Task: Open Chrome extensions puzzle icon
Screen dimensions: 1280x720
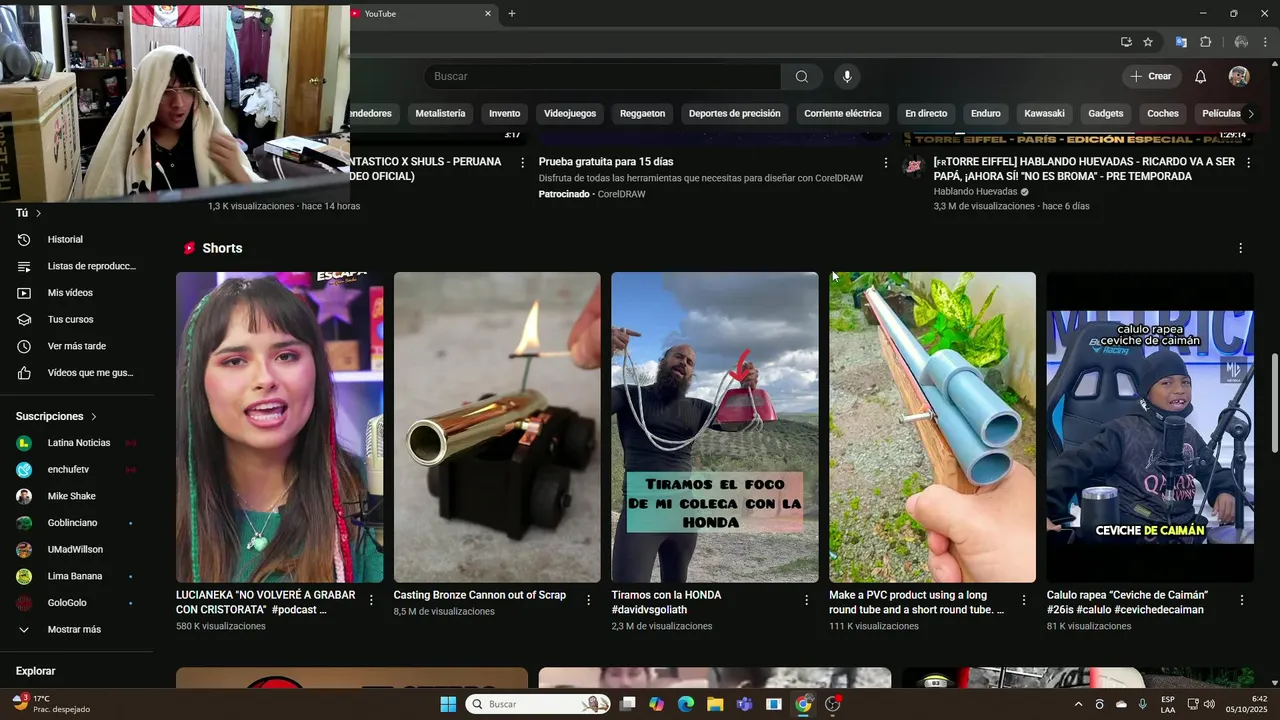Action: coord(1205,42)
